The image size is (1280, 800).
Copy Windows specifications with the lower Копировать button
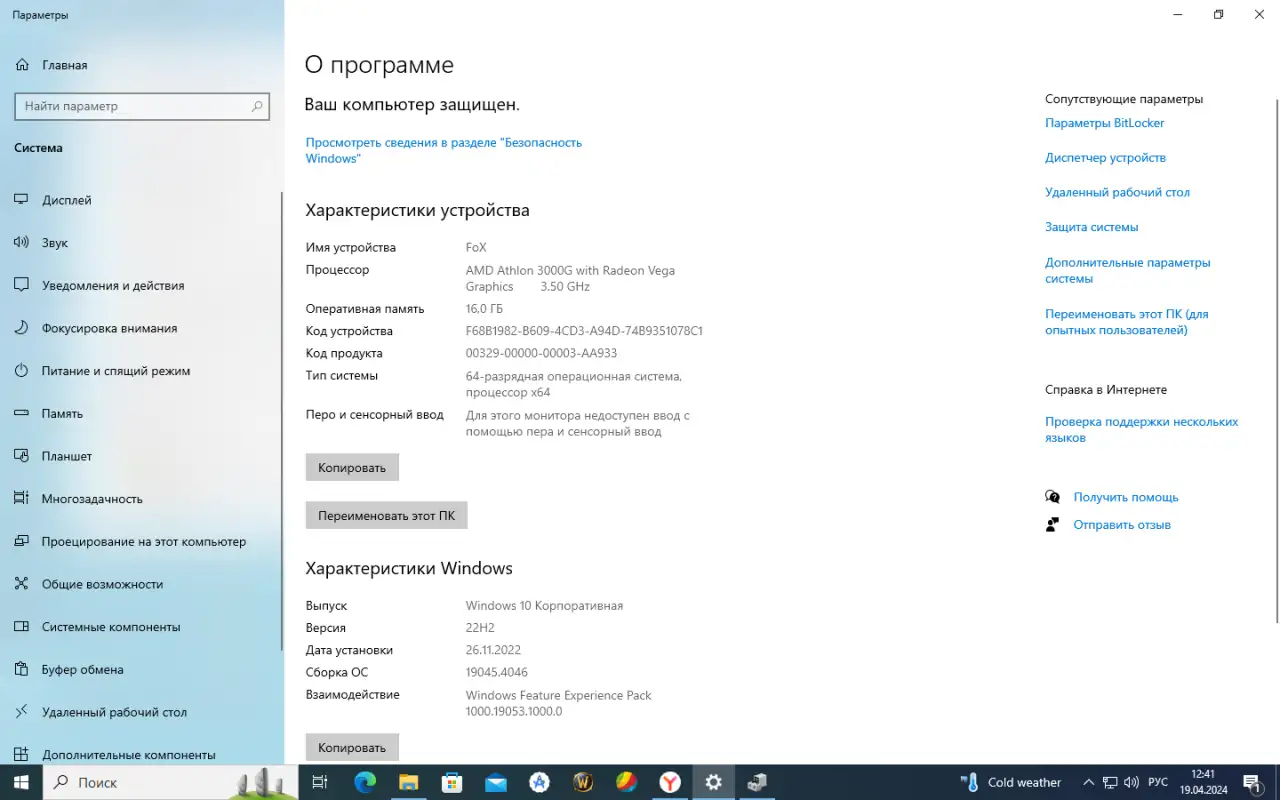click(352, 747)
